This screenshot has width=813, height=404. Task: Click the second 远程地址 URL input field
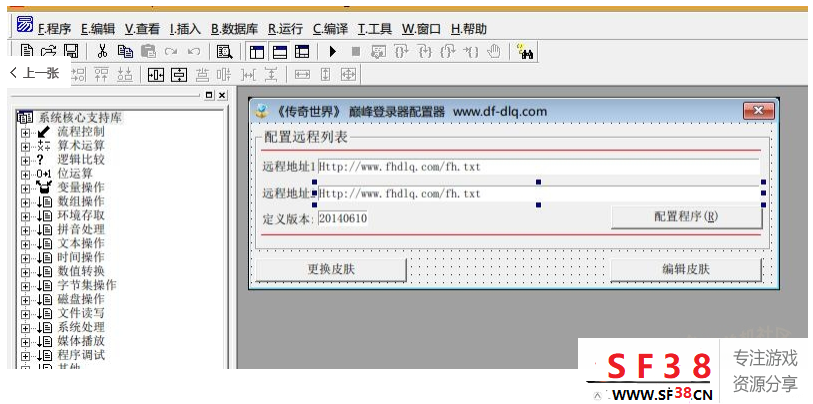539,194
